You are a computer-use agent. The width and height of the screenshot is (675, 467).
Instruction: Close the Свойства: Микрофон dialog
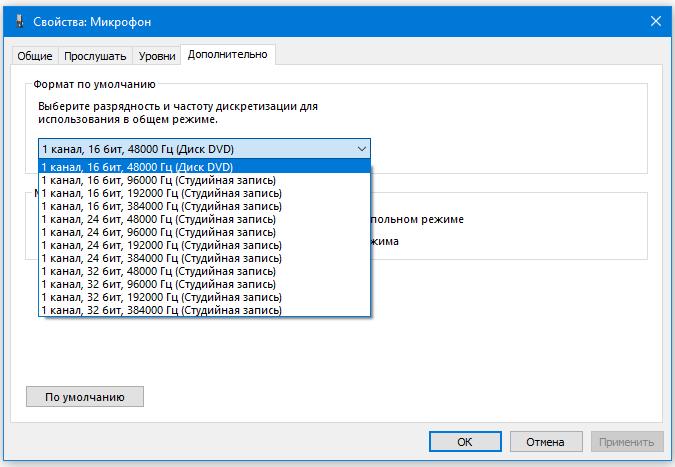coord(655,20)
